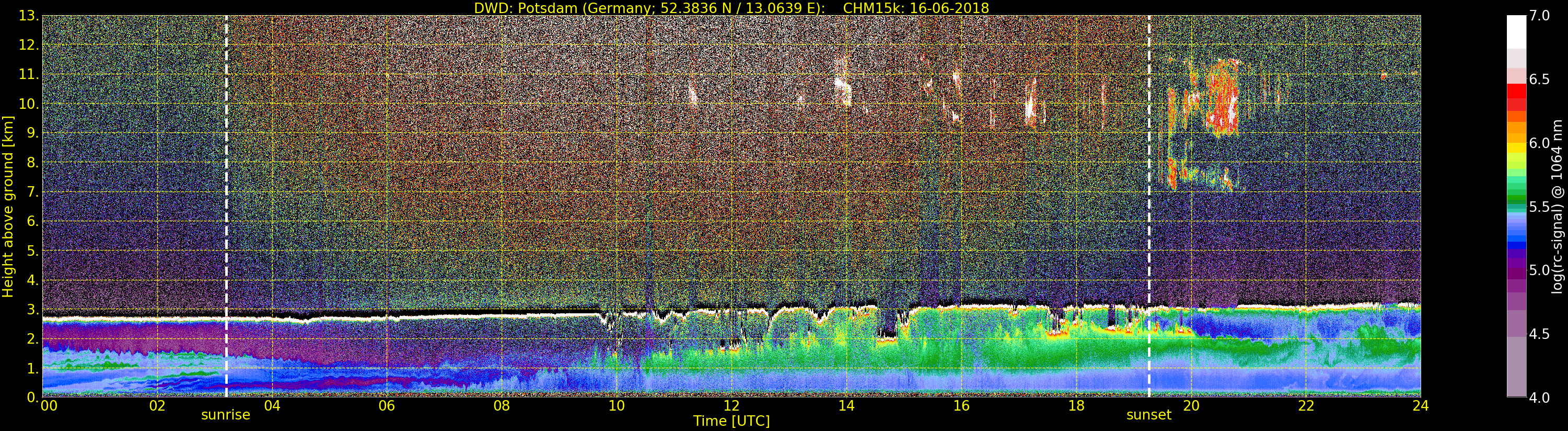This screenshot has width=1568, height=431.
Task: Click the 'Height above ground [km]' axis label
Action: (x=8, y=206)
